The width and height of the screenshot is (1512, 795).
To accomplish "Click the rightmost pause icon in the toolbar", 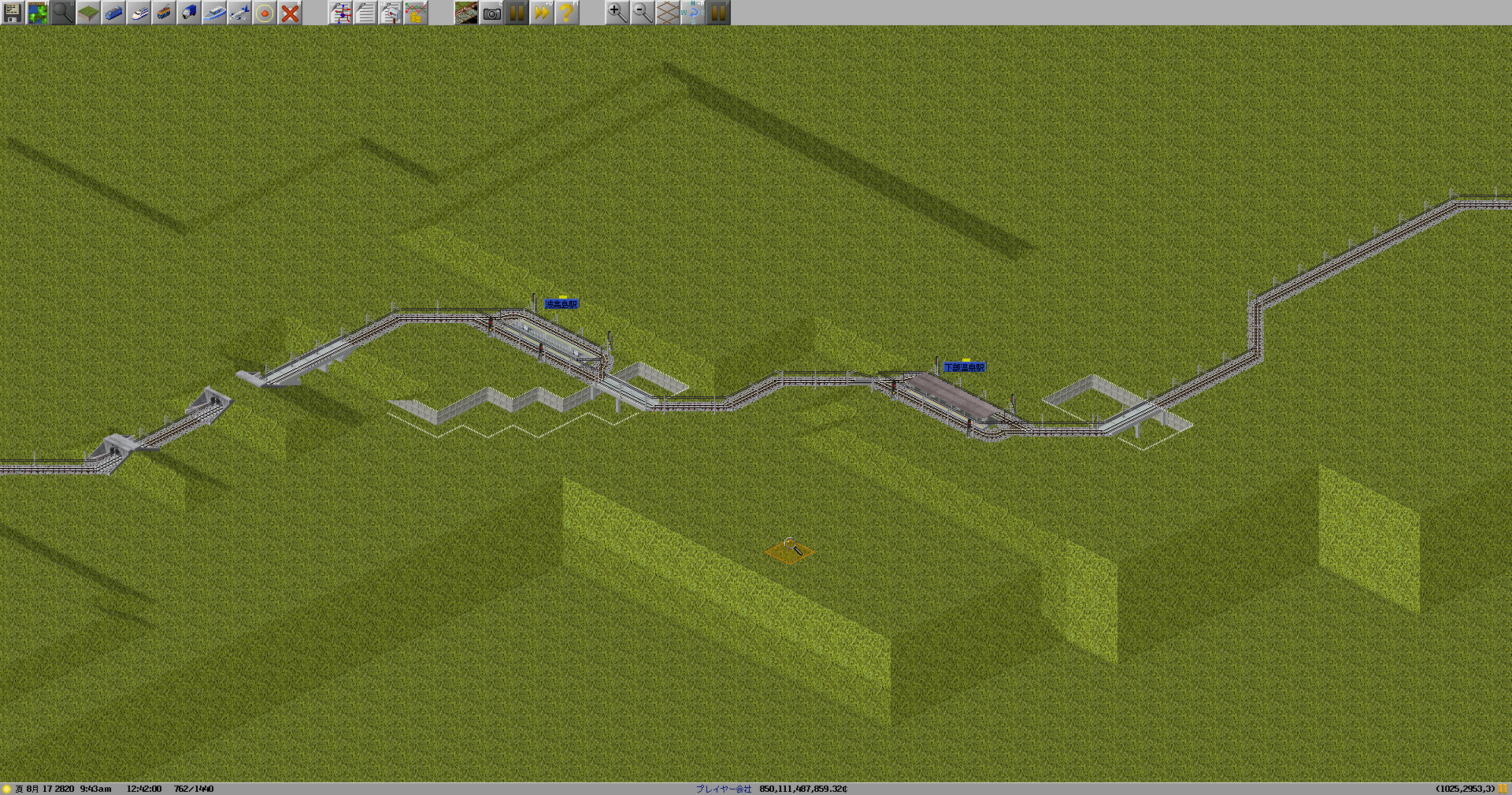I will pos(718,13).
